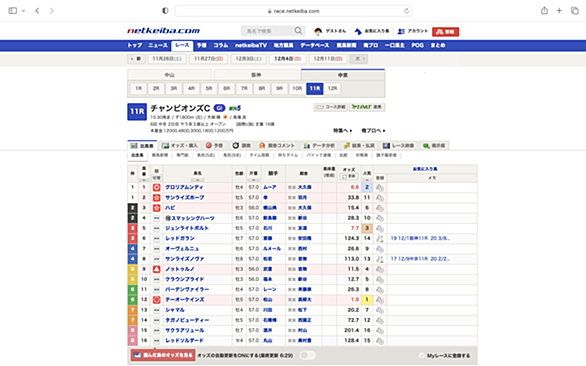Click the favorite register icon for シャマル
This screenshot has width=586, height=366.
(x=380, y=310)
